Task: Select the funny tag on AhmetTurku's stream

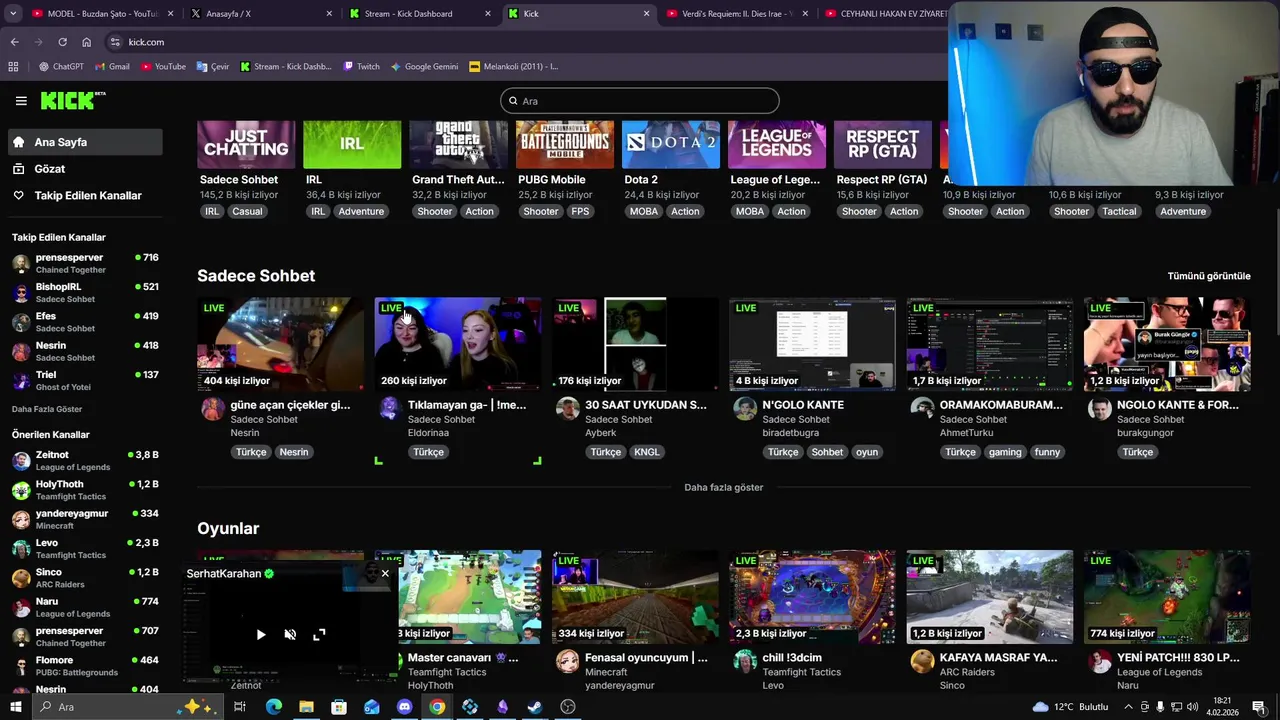Action: click(x=1047, y=452)
